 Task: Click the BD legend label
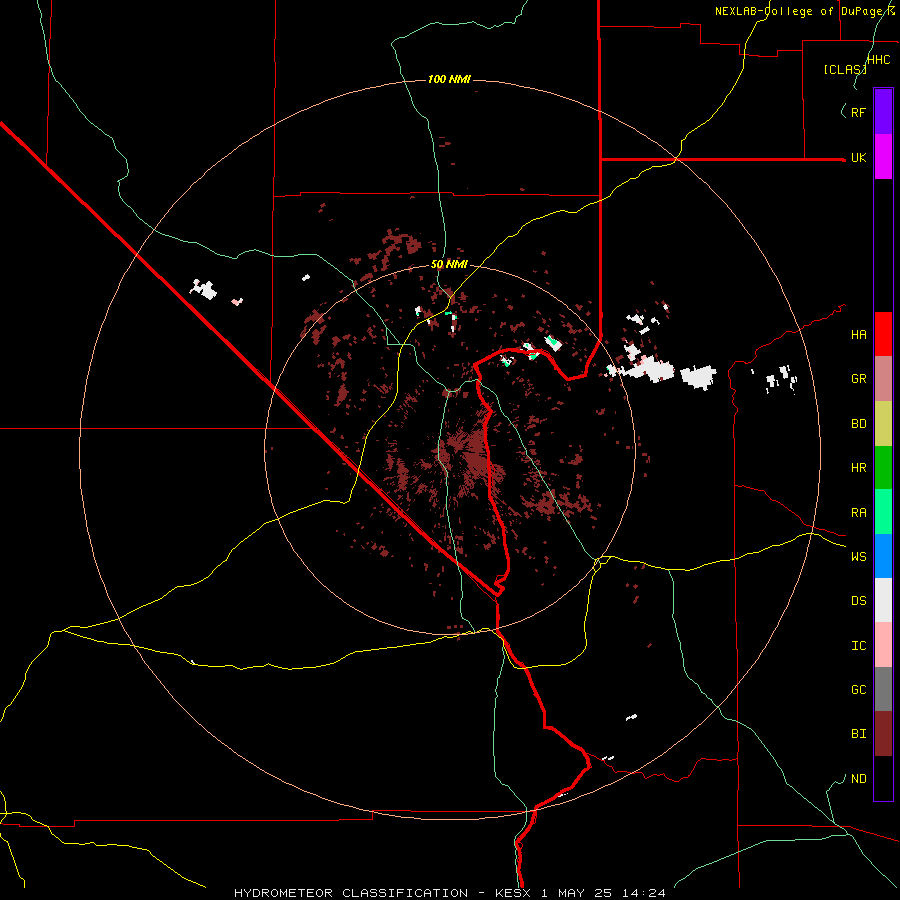click(x=858, y=424)
